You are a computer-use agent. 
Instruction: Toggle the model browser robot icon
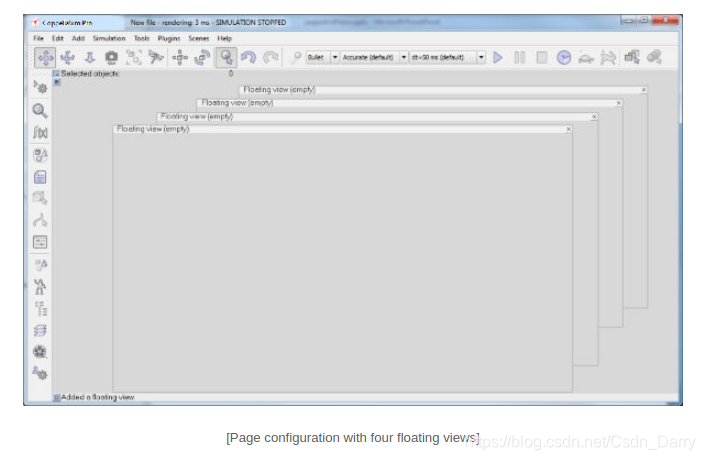point(40,286)
